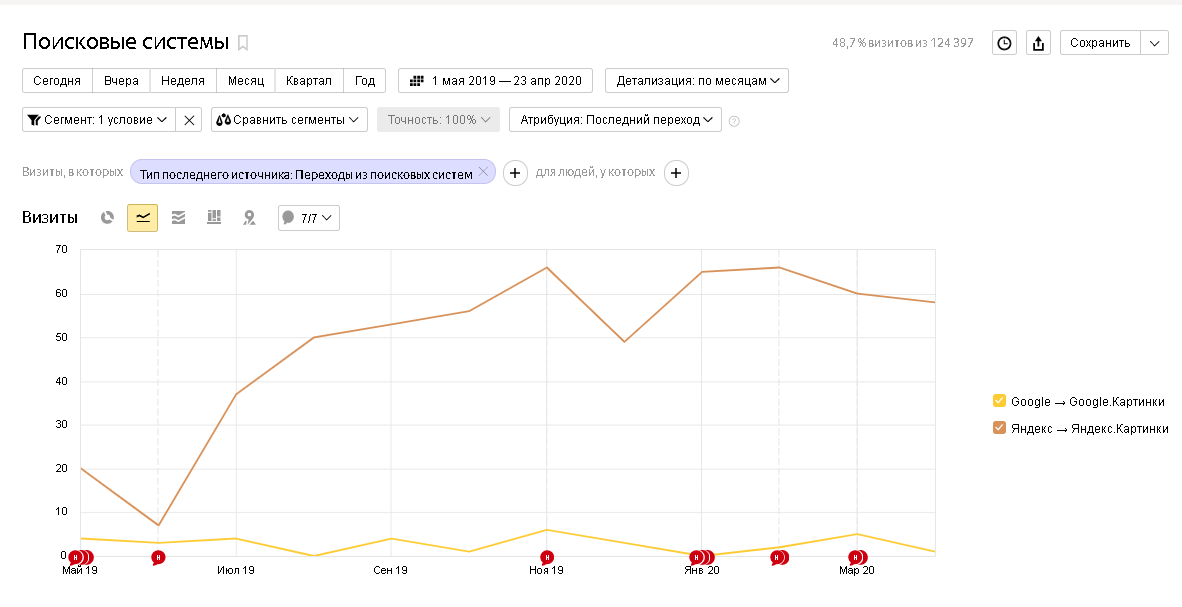This screenshot has height=607, width=1182.
Task: Select the Неделя period tab
Action: (x=183, y=81)
